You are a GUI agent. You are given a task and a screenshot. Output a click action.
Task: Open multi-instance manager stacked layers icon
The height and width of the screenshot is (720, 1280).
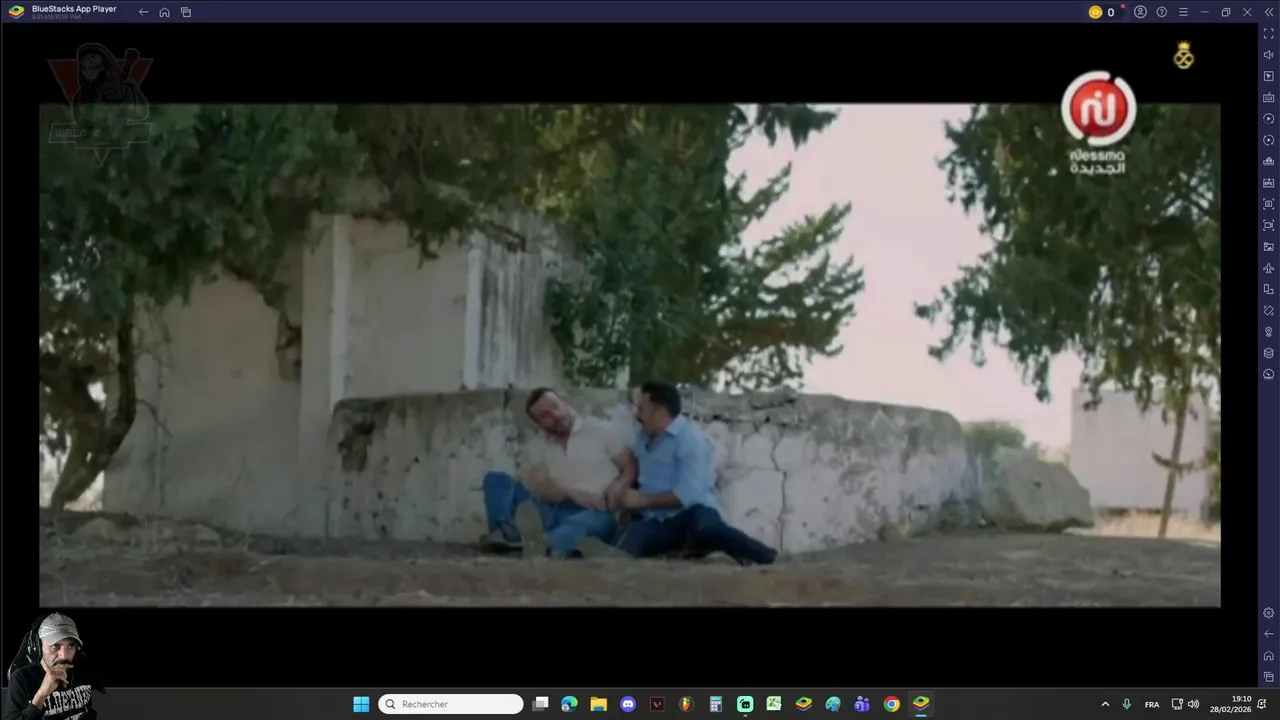click(x=1268, y=353)
